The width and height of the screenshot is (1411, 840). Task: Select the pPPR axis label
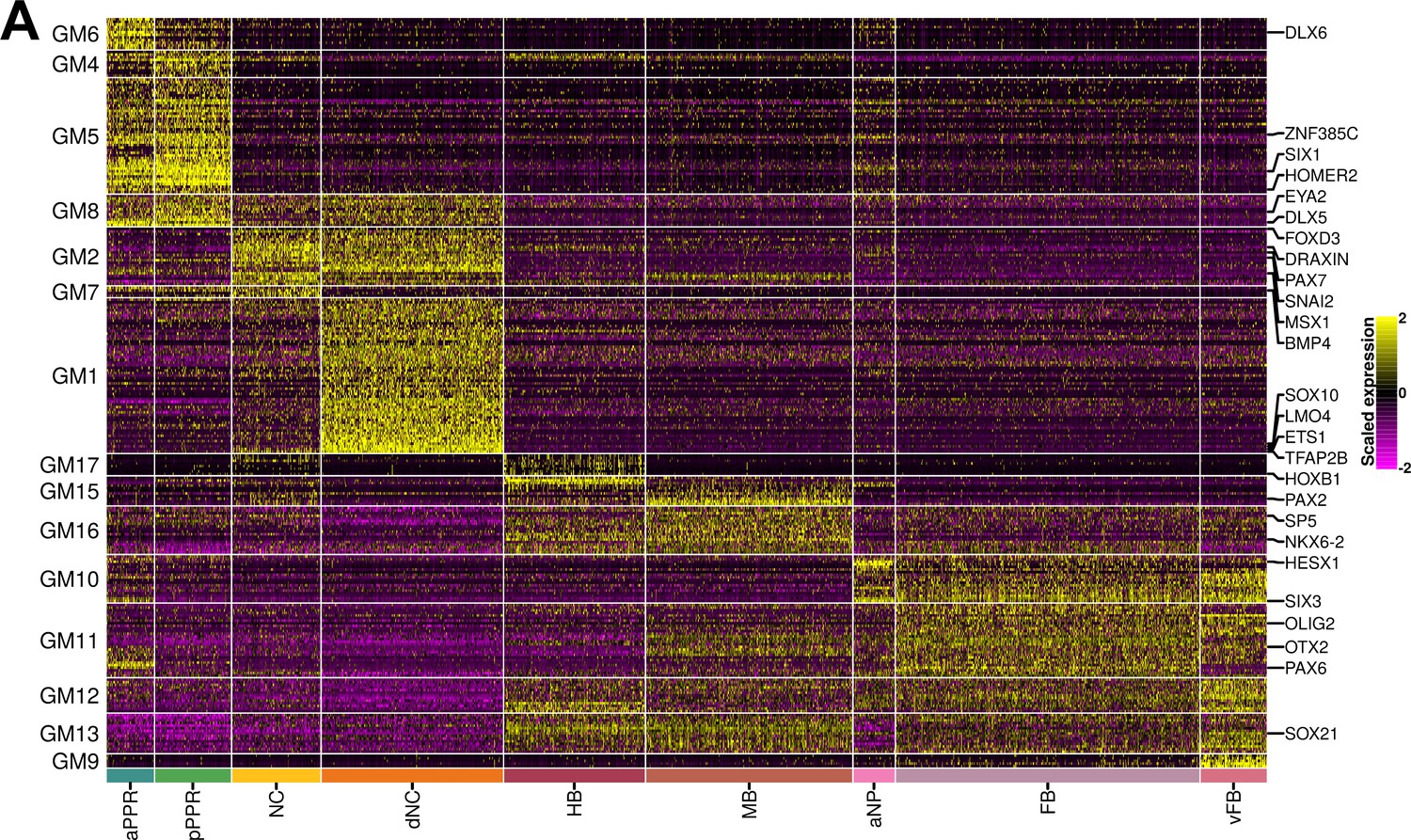(193, 814)
